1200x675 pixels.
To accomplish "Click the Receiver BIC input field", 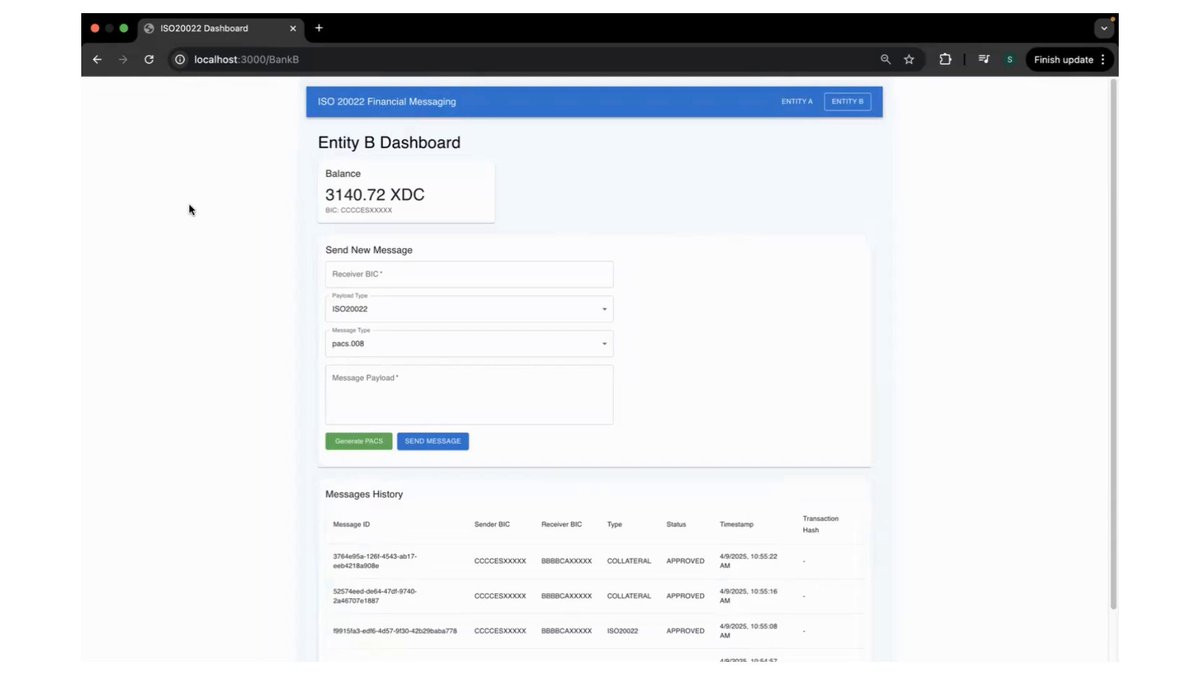I will point(469,274).
